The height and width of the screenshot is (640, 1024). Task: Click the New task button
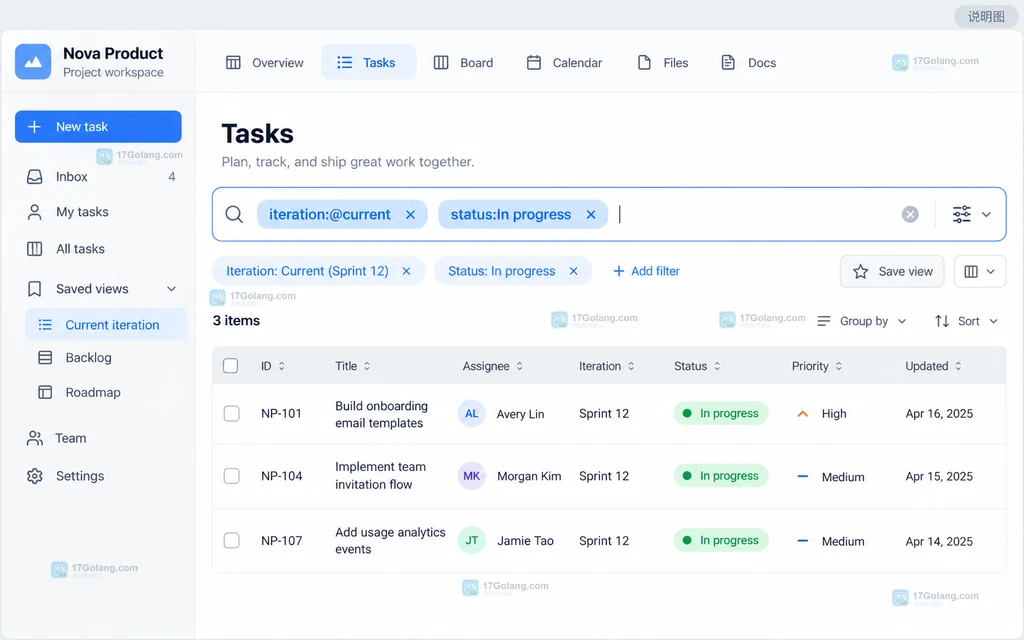[x=98, y=127]
